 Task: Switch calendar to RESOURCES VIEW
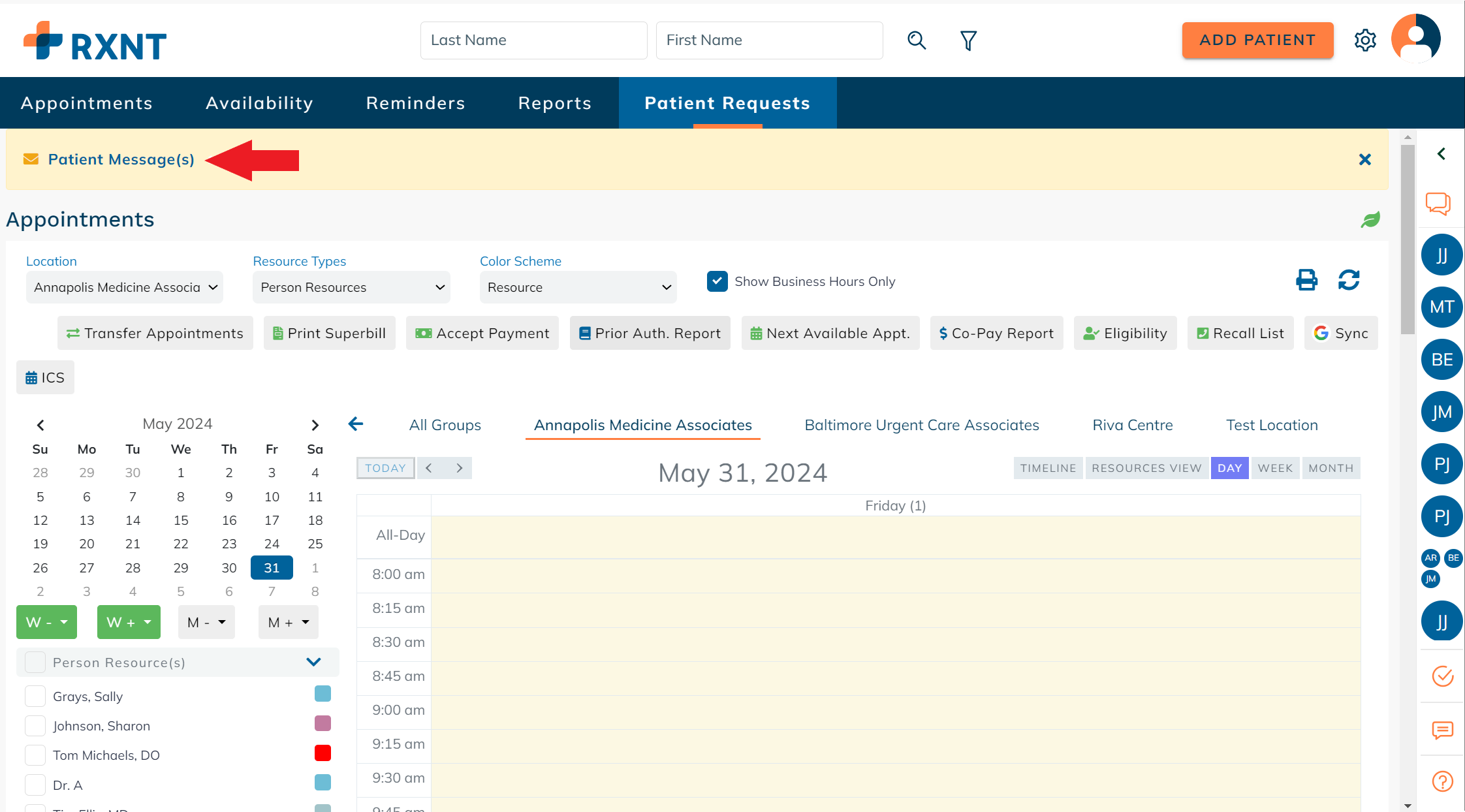click(x=1146, y=468)
